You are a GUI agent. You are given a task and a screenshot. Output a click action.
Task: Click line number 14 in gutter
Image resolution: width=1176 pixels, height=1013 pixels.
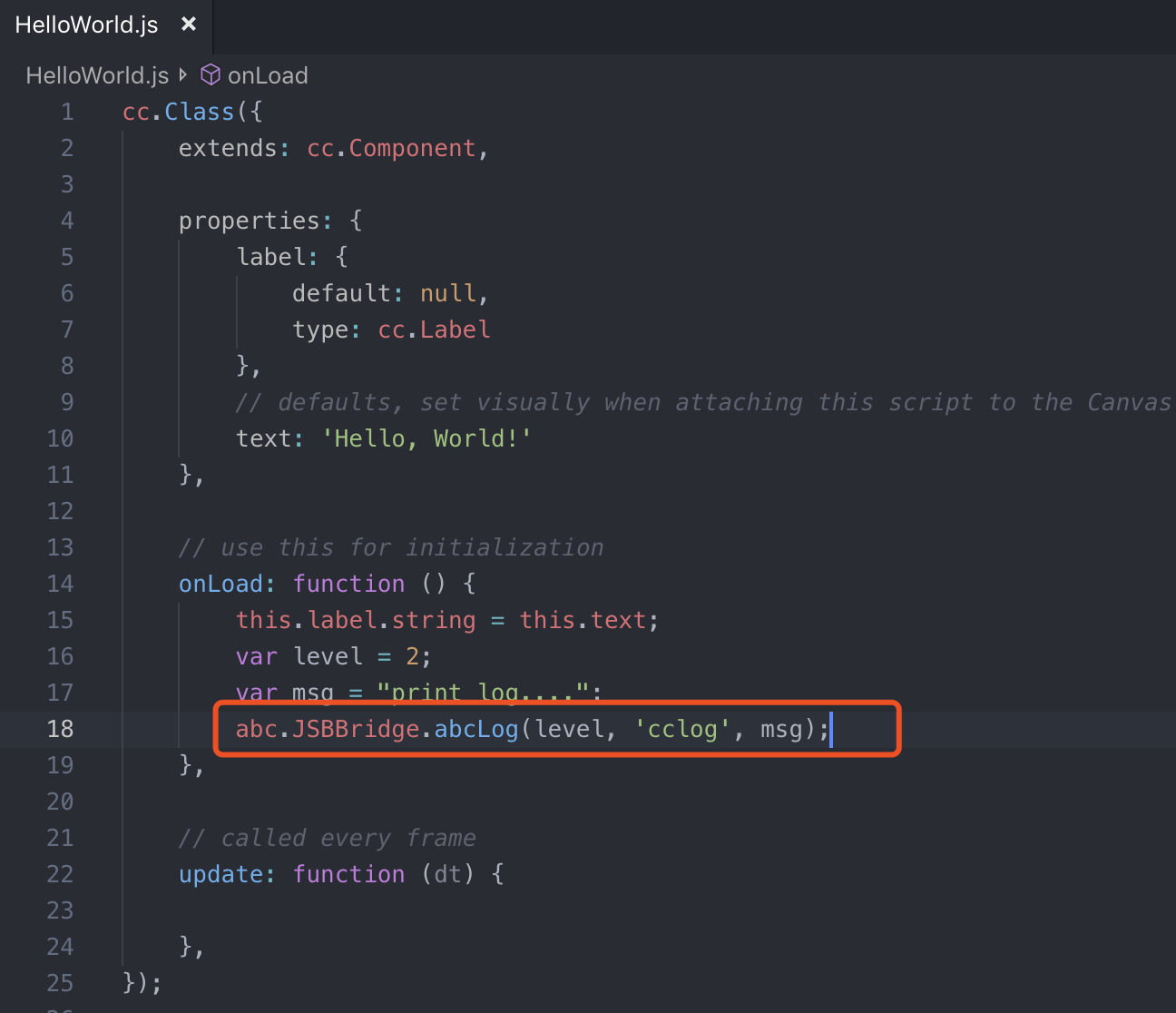[60, 584]
